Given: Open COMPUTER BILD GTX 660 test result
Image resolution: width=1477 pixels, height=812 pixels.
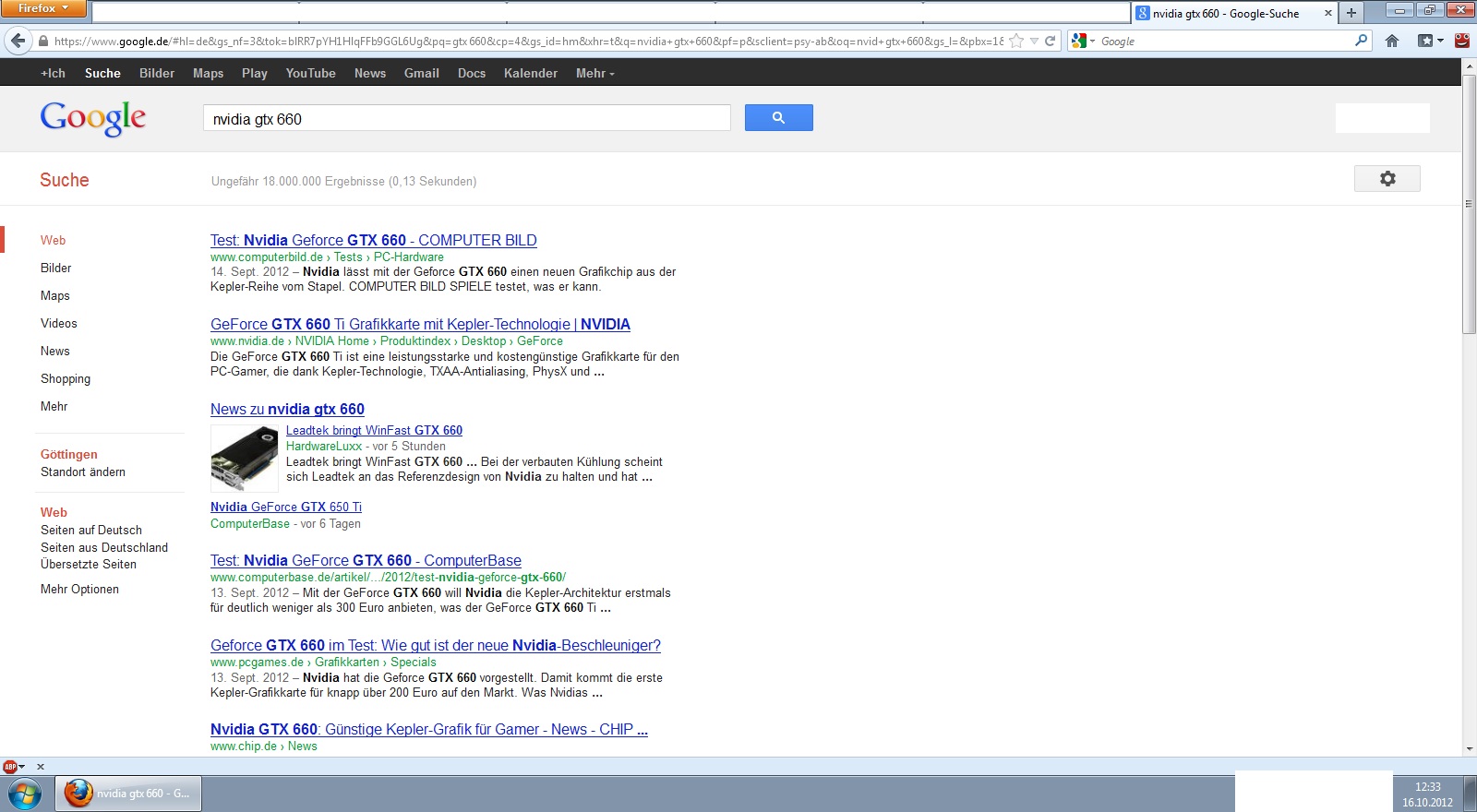Looking at the screenshot, I should 374,240.
